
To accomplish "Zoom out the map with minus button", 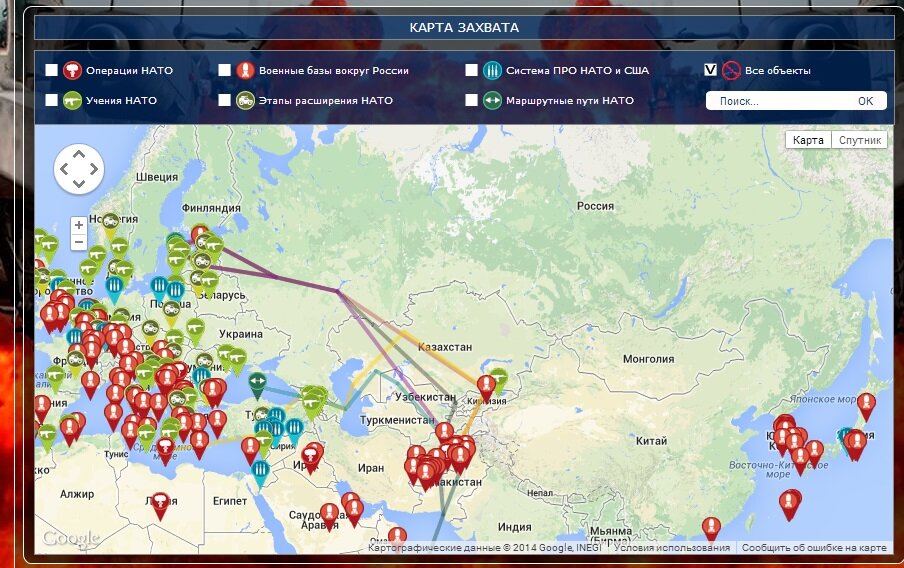I will point(79,242).
